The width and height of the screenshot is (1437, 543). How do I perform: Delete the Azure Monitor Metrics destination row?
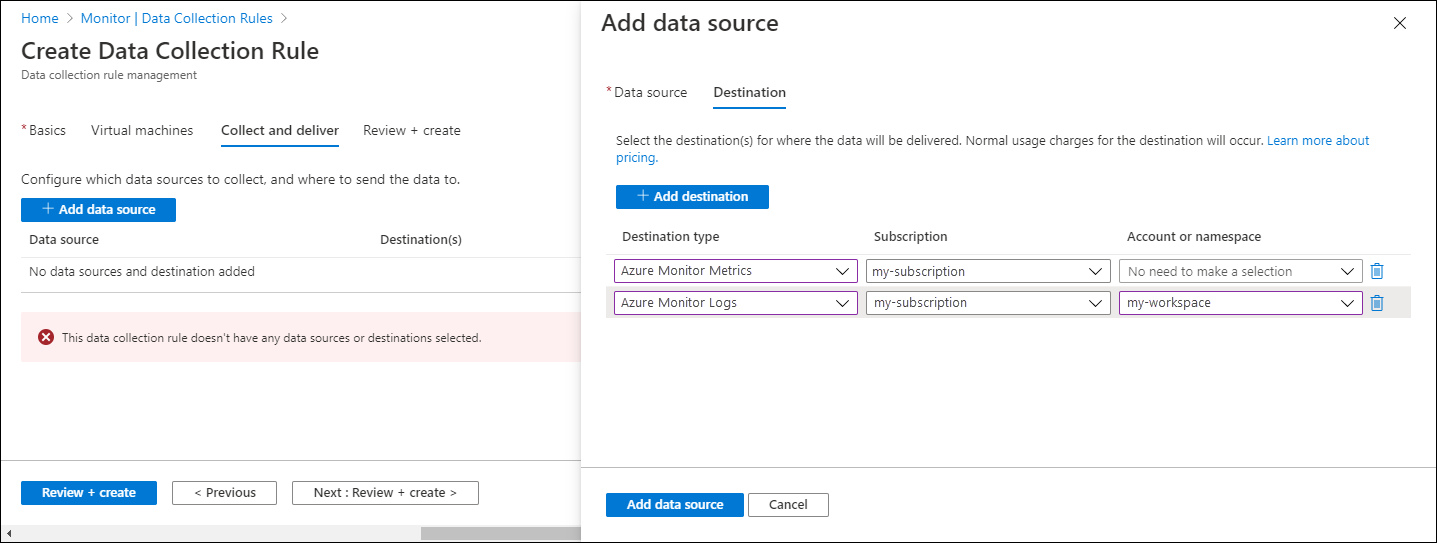coord(1377,271)
